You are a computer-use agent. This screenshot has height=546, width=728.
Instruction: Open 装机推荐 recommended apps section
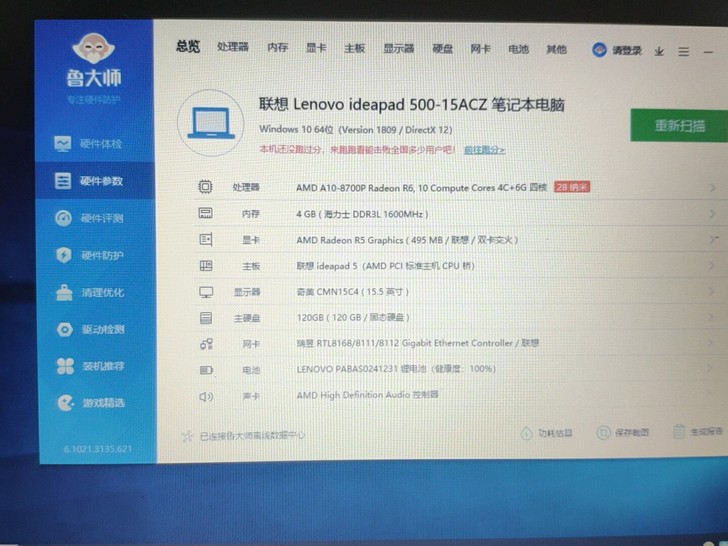coord(91,366)
